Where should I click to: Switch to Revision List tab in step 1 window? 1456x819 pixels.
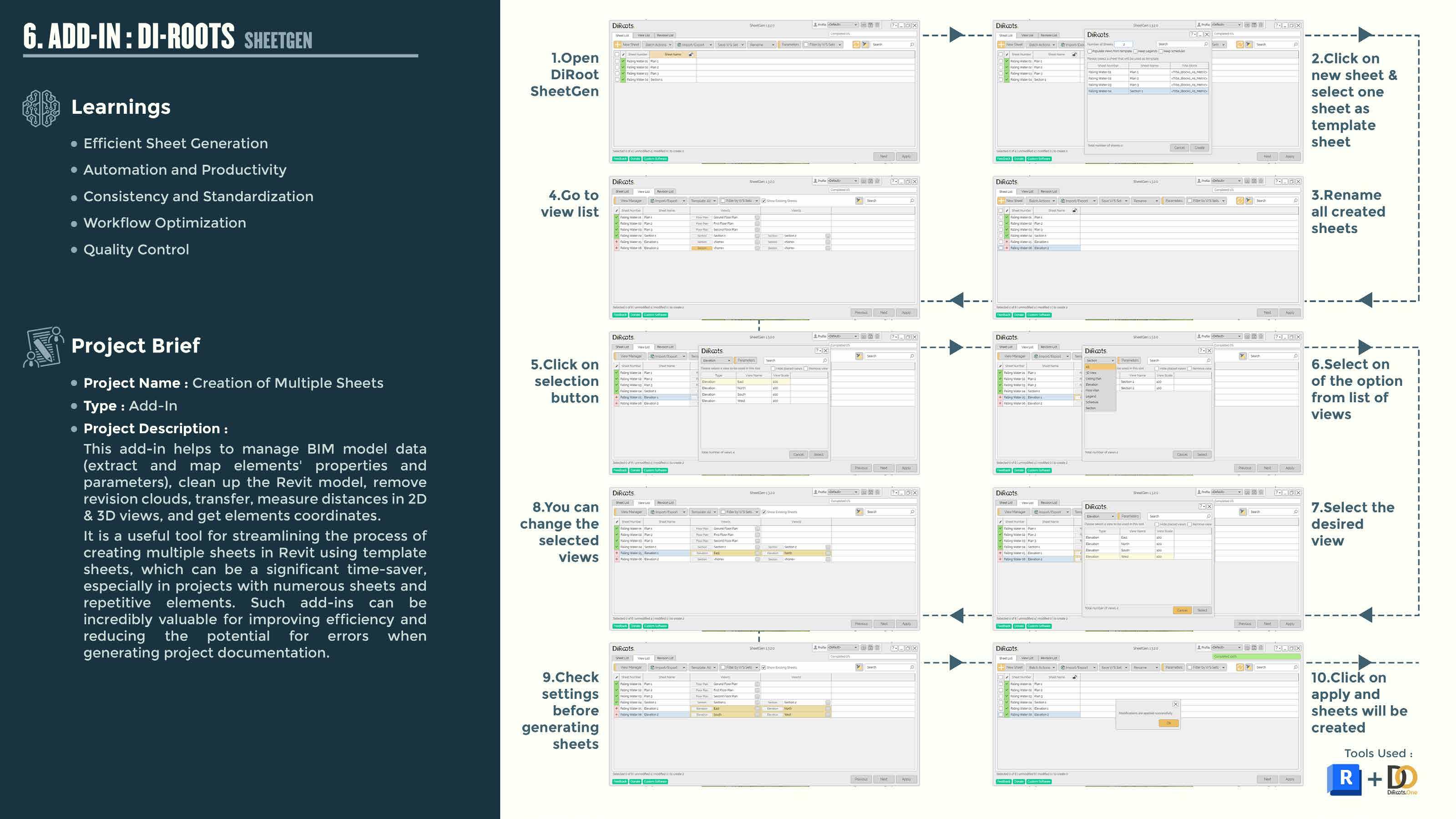(665, 35)
